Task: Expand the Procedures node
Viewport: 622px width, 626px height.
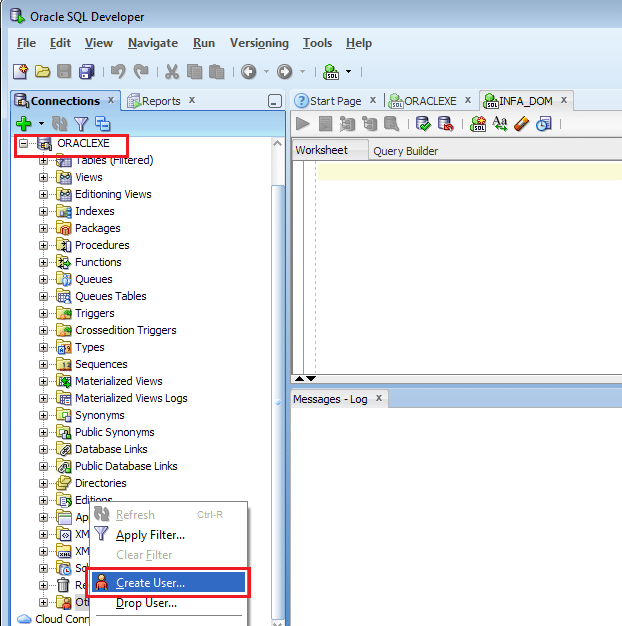Action: [x=43, y=245]
